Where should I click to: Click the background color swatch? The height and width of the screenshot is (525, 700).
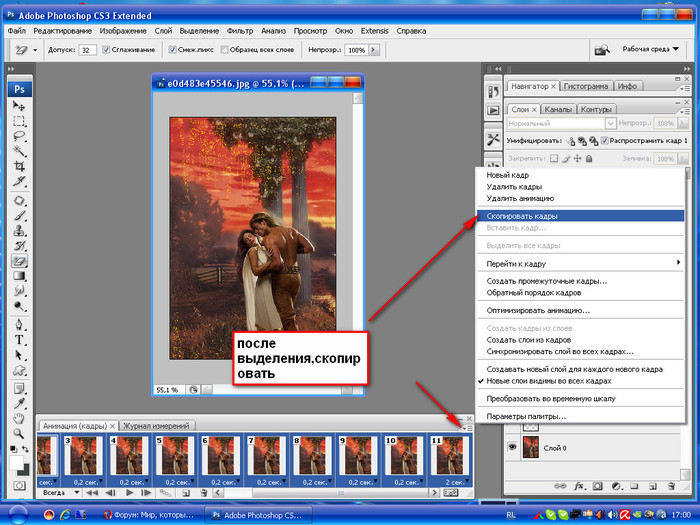click(x=25, y=470)
